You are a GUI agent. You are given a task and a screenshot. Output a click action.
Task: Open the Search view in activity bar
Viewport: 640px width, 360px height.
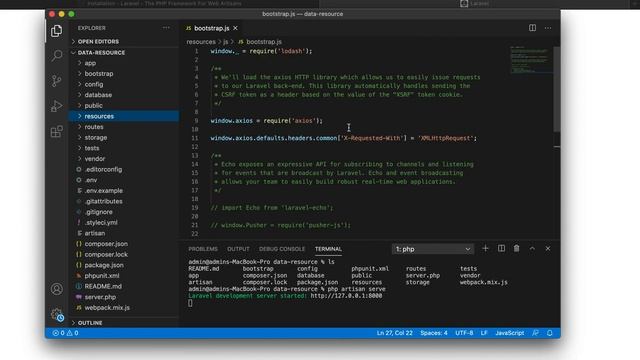[x=57, y=55]
